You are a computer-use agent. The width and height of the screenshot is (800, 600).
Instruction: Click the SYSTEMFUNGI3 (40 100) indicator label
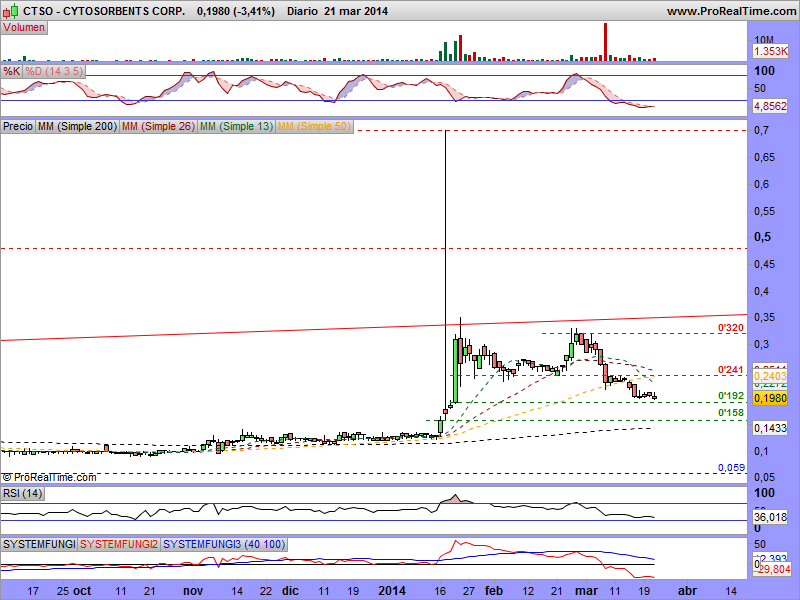click(x=224, y=544)
